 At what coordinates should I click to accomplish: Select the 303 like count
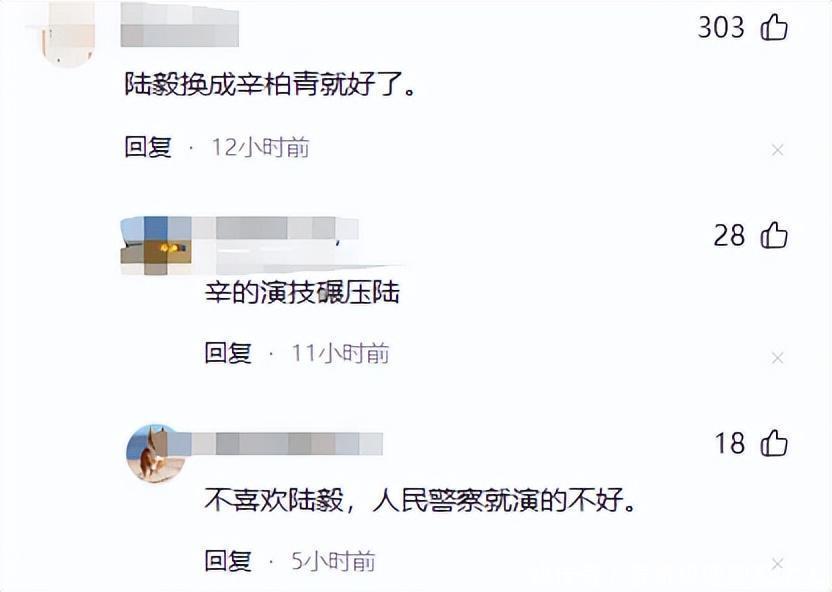click(x=721, y=27)
